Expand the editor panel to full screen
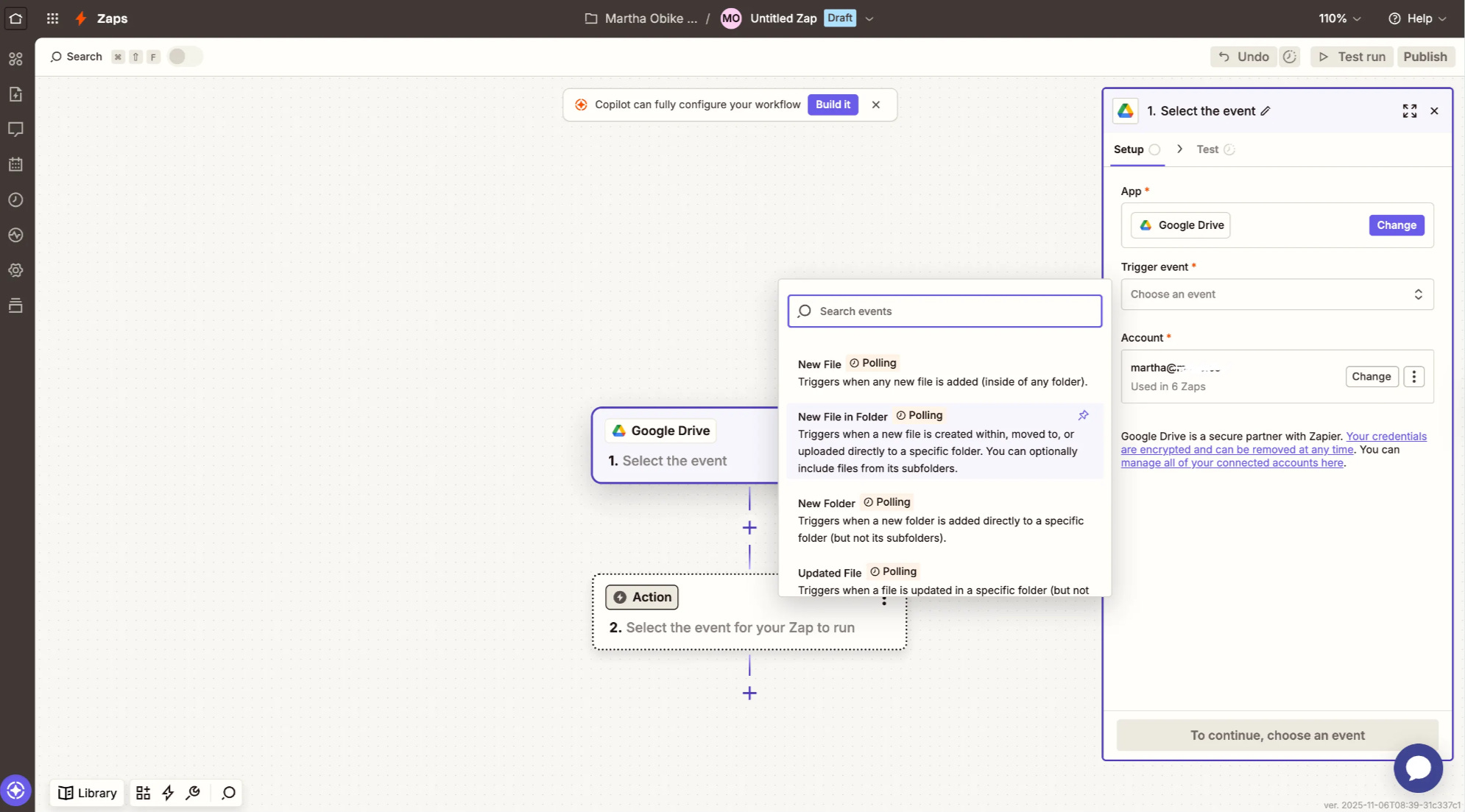 [1409, 111]
